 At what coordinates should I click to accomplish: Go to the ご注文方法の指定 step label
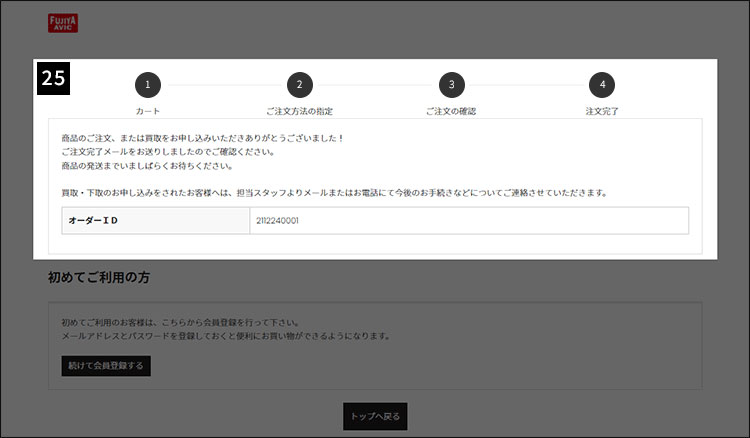pyautogui.click(x=299, y=111)
